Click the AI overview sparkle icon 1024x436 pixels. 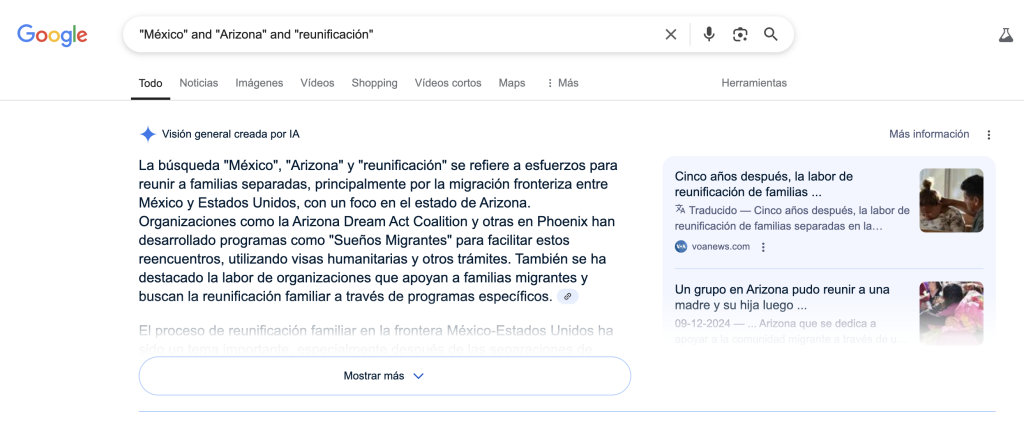click(148, 134)
